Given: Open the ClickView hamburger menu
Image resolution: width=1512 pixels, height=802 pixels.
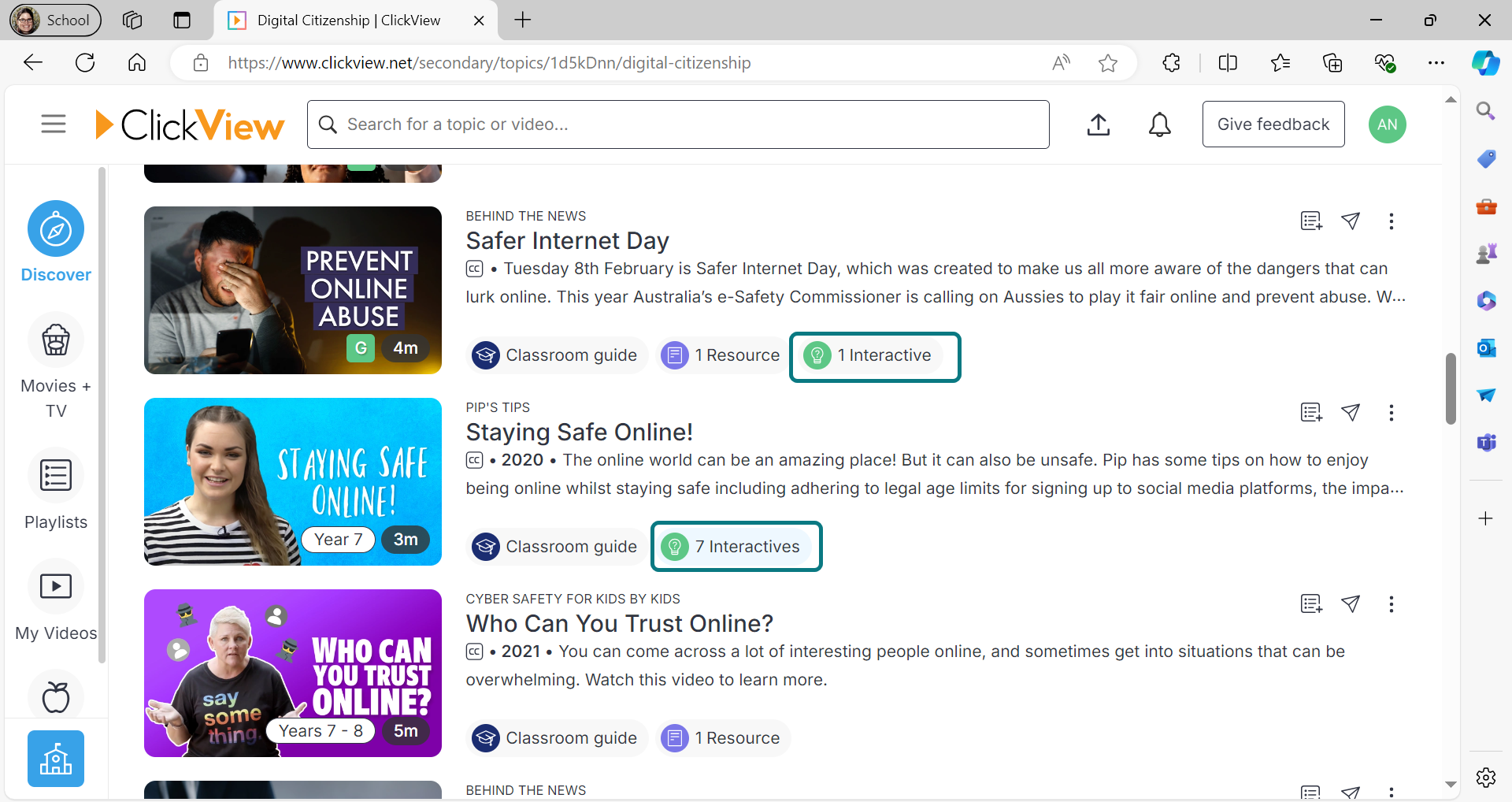Looking at the screenshot, I should tap(54, 124).
